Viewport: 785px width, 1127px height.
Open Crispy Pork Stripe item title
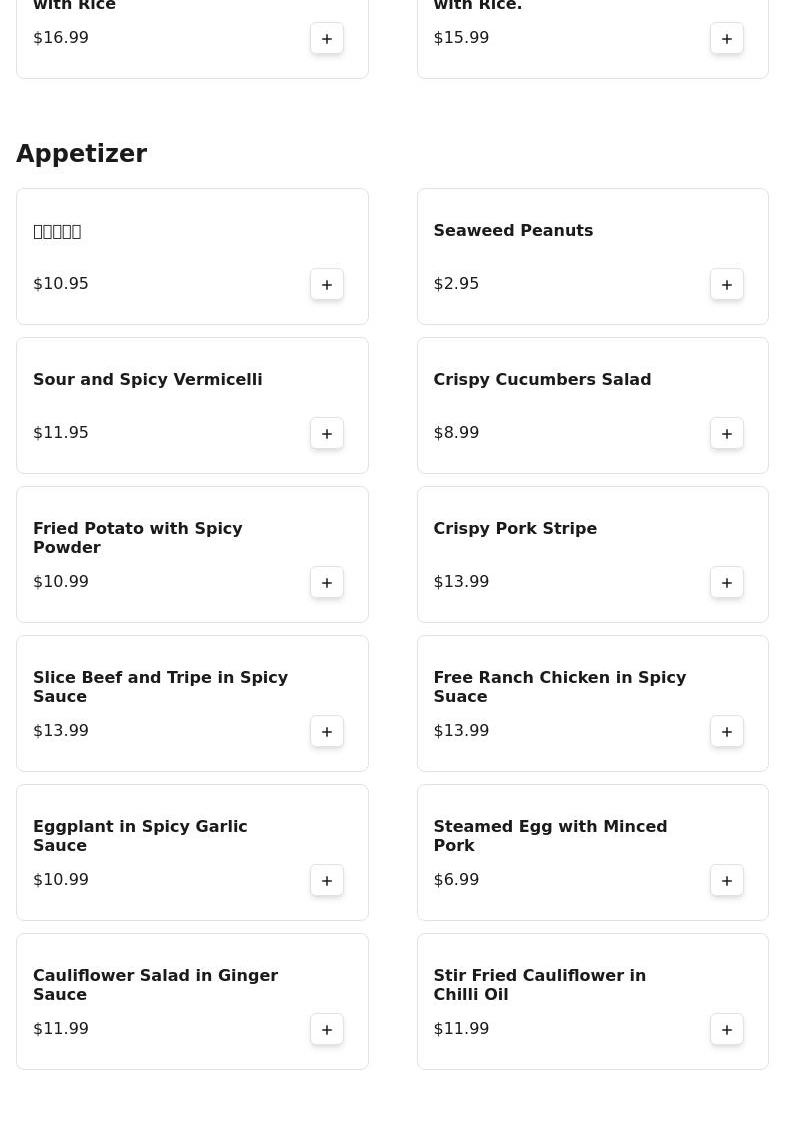coord(515,529)
